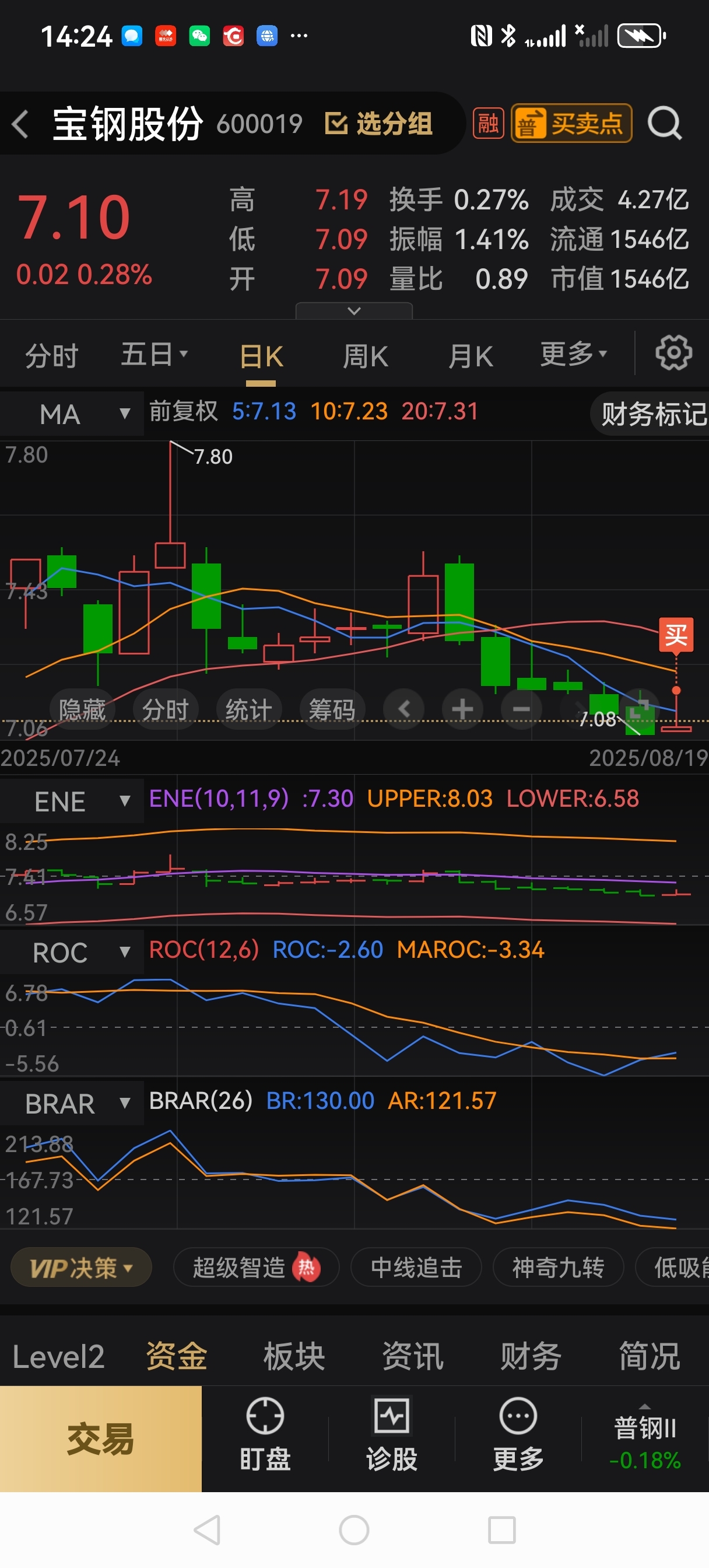Tap the ROC indicator chart area
This screenshot has width=709, height=1568.
354,1025
